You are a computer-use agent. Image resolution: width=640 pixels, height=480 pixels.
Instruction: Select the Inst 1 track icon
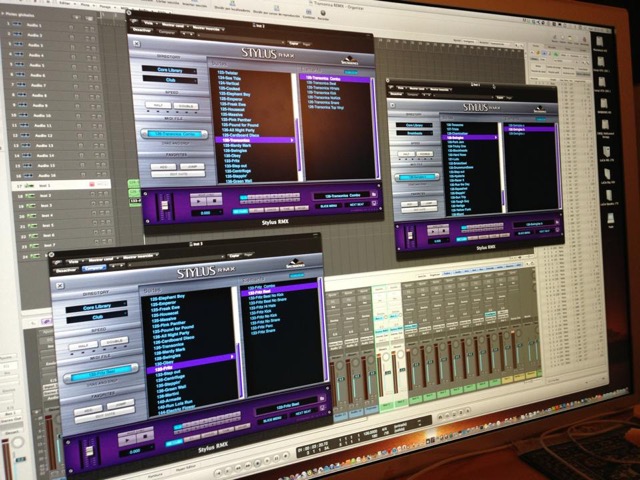29,186
